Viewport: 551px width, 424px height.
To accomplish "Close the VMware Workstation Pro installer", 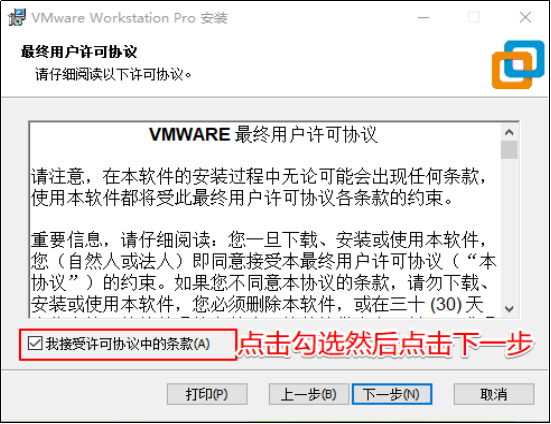I will click(525, 17).
